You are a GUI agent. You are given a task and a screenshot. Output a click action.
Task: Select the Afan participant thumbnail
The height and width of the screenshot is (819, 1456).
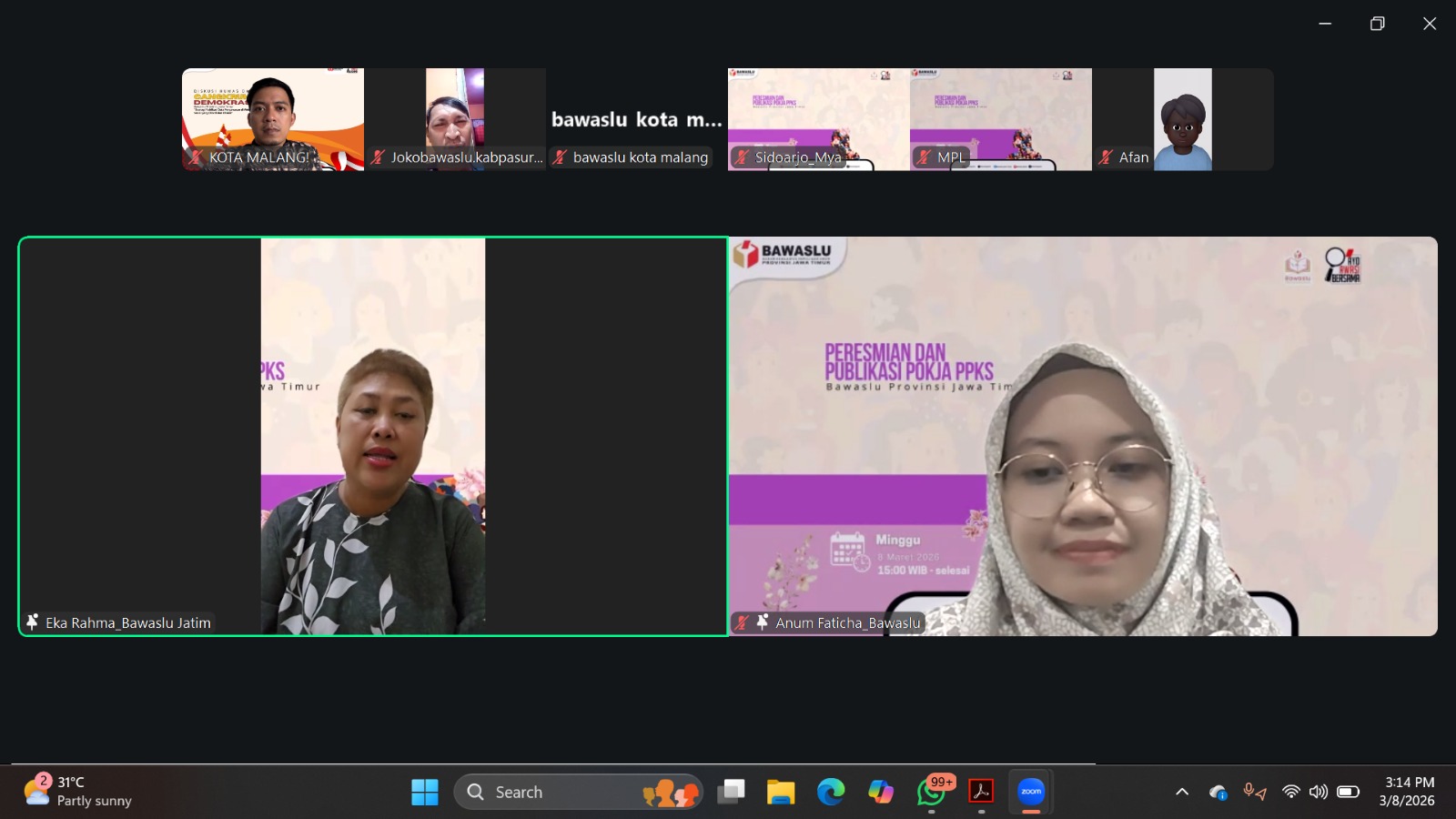[x=1183, y=119]
